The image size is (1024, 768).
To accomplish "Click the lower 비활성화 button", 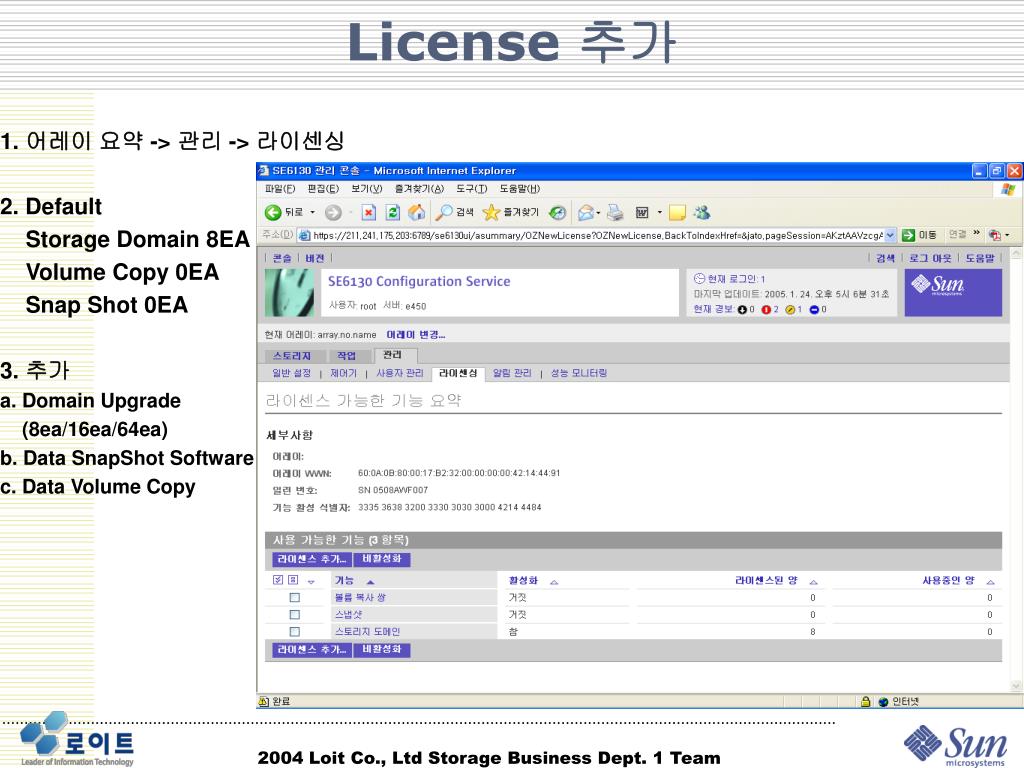I will coord(382,649).
